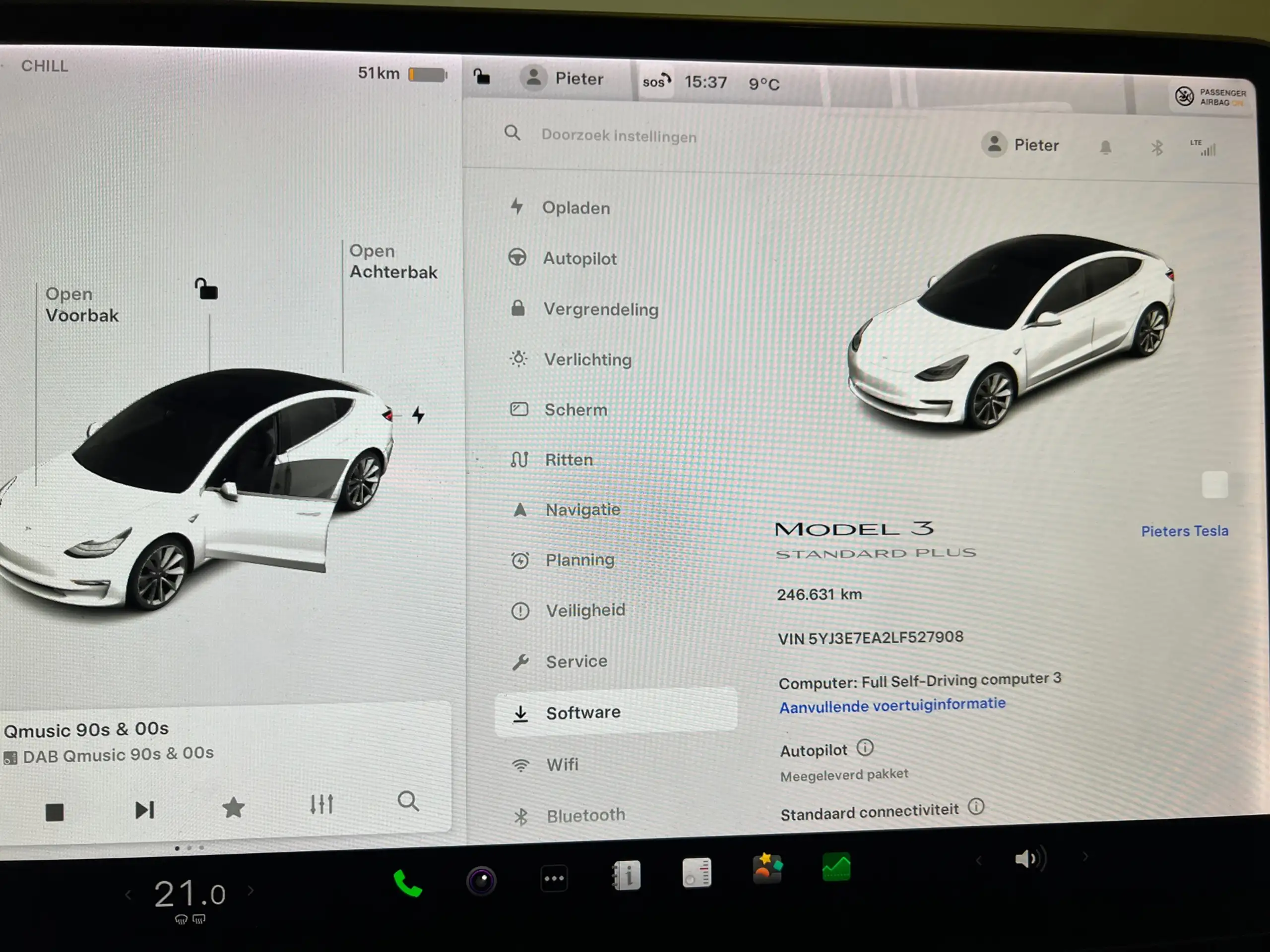Open climate controls via 21.0 temperature

point(190,894)
